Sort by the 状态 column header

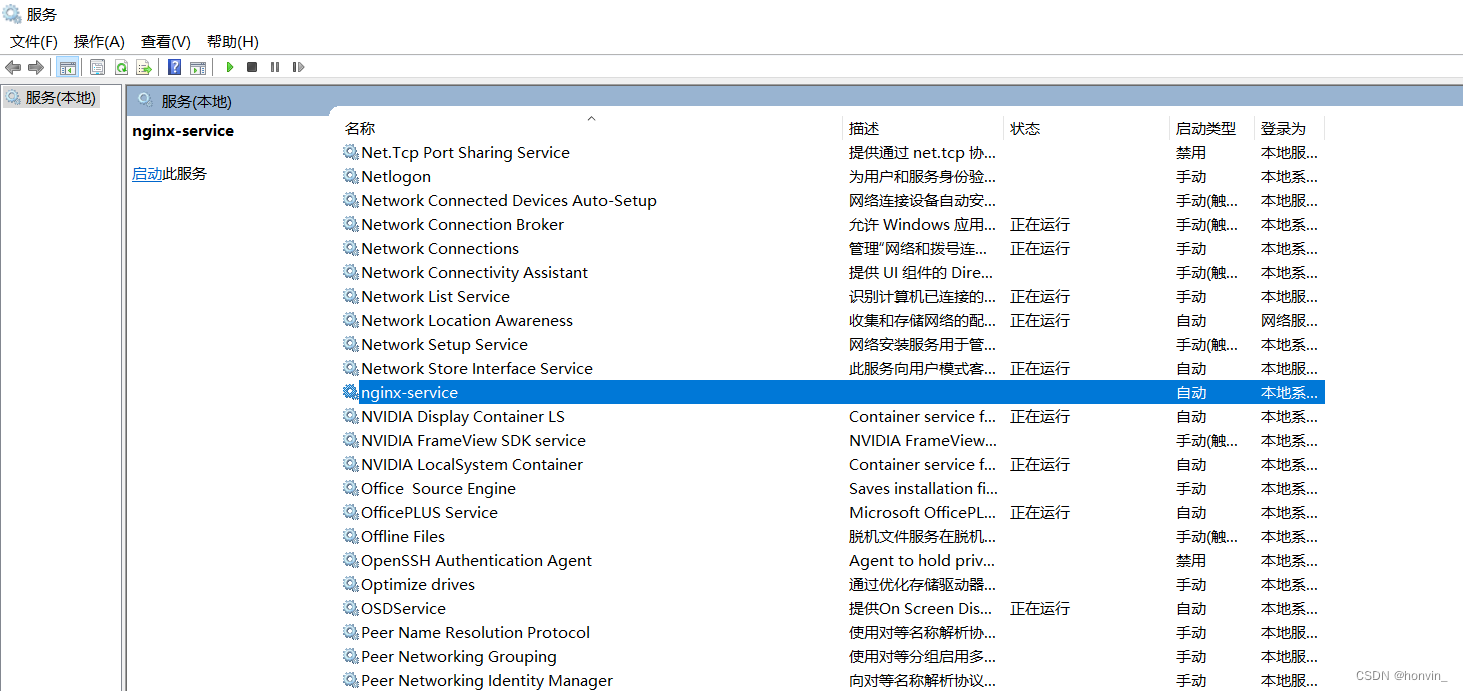tap(1025, 128)
